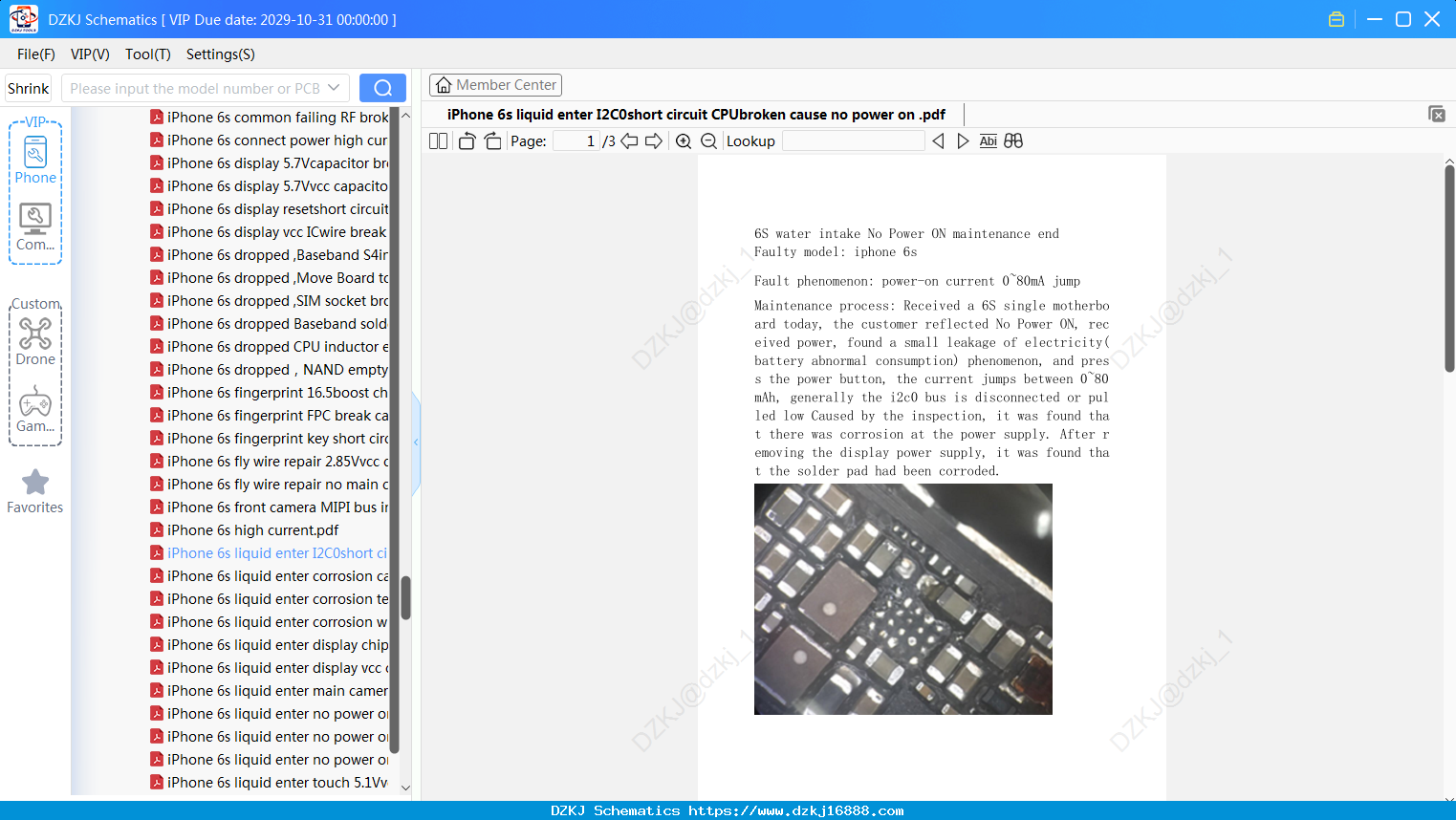
Task: Toggle the two-page view icon
Action: pos(438,141)
